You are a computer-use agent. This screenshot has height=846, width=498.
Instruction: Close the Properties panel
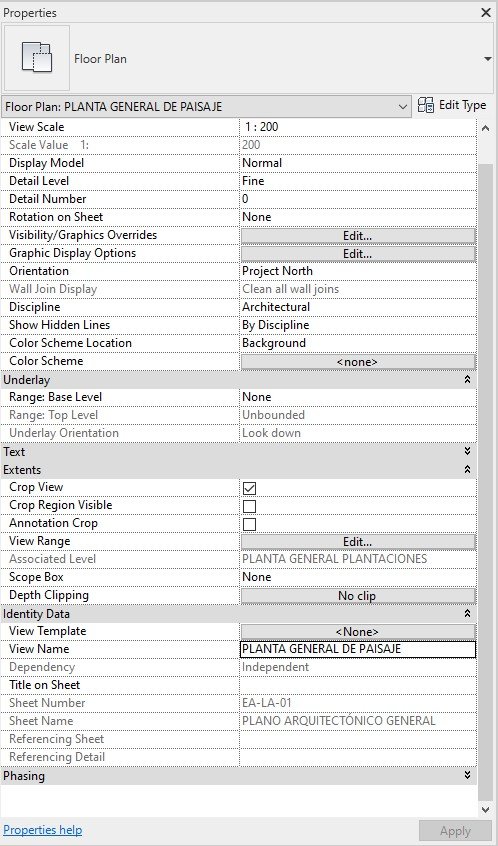click(x=486, y=12)
